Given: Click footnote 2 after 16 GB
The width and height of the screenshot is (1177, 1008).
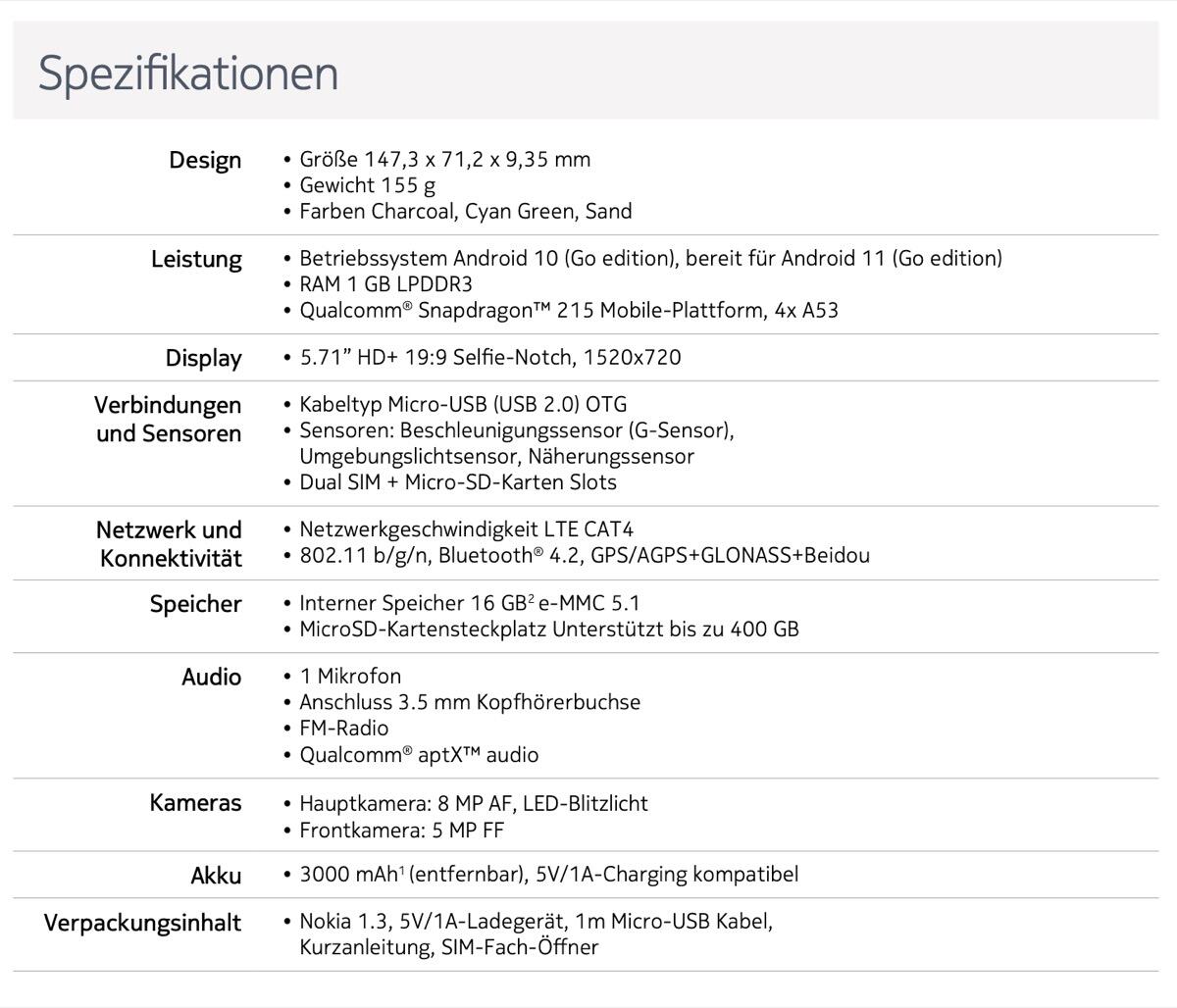Looking at the screenshot, I should [531, 597].
